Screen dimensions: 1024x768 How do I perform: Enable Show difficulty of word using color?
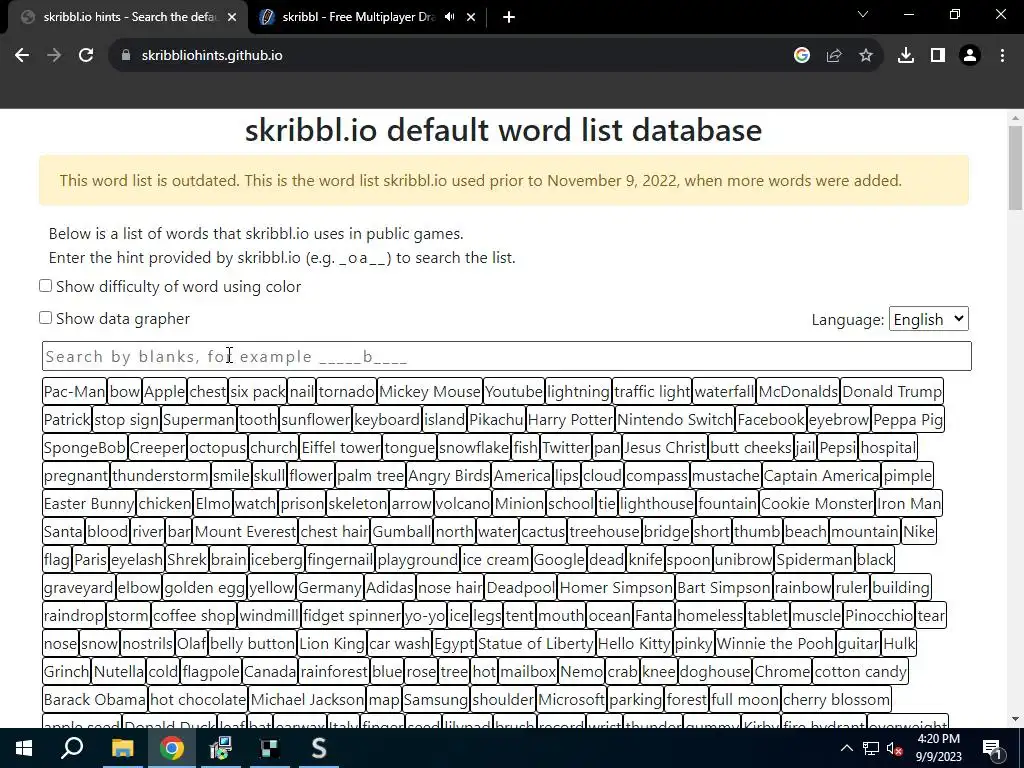[x=45, y=286]
